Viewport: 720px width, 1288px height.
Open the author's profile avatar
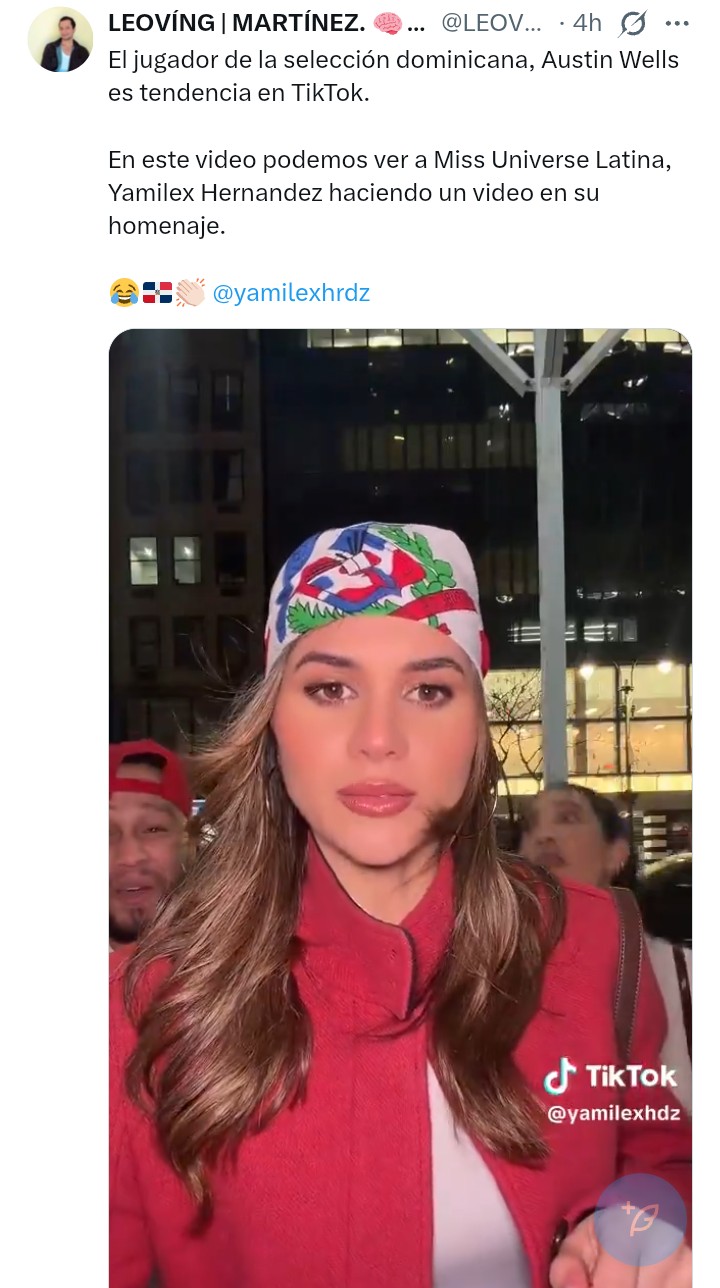click(x=60, y=40)
